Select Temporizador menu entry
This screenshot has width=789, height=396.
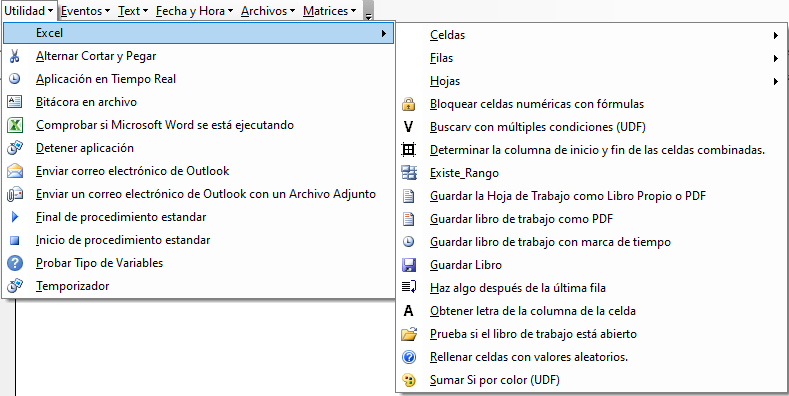(199, 286)
